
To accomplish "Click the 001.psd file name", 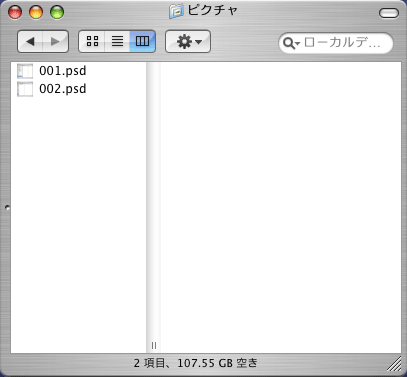I will (63, 71).
